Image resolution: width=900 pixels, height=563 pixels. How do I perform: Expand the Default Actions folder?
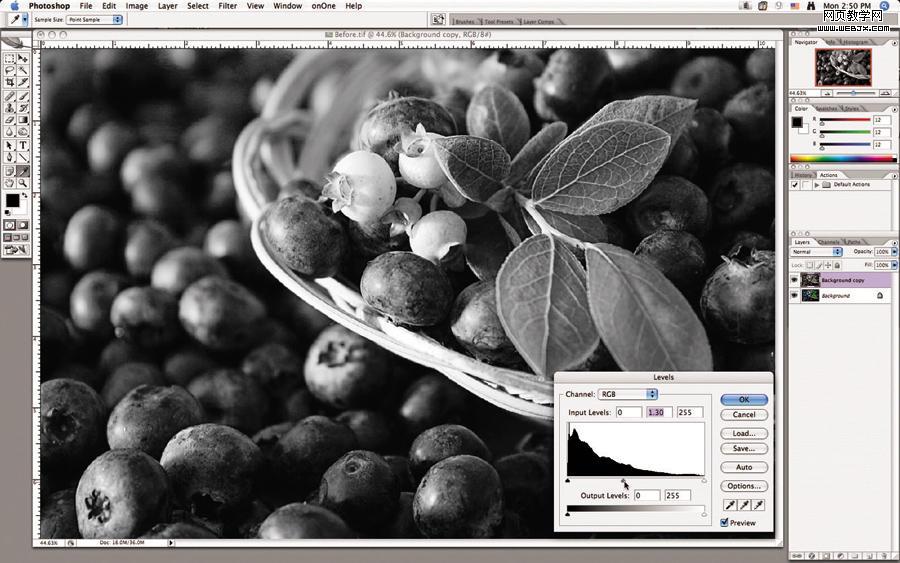(x=817, y=185)
